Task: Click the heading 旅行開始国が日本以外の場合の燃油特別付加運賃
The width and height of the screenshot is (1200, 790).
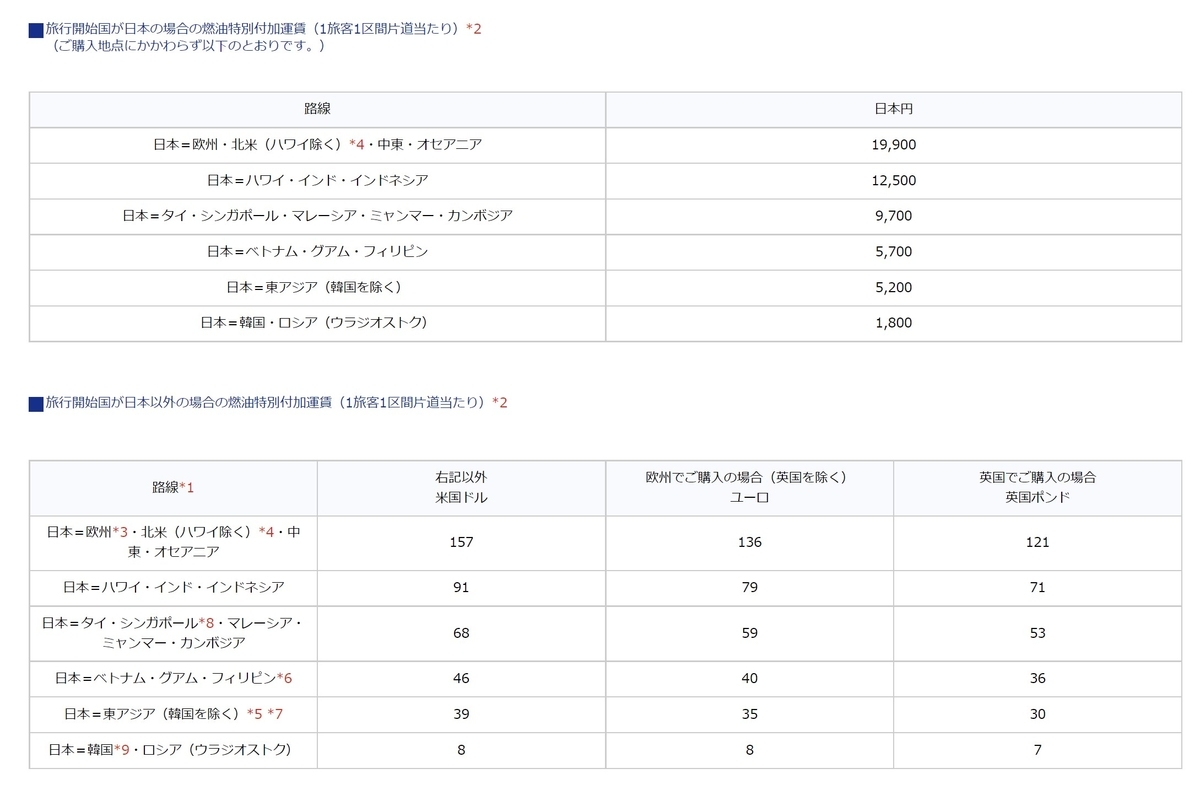Action: [267, 402]
